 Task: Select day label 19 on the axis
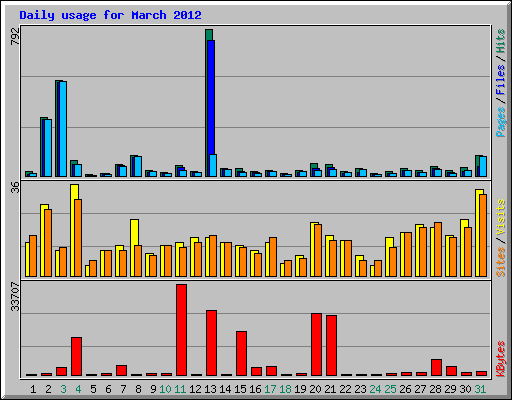pos(300,389)
